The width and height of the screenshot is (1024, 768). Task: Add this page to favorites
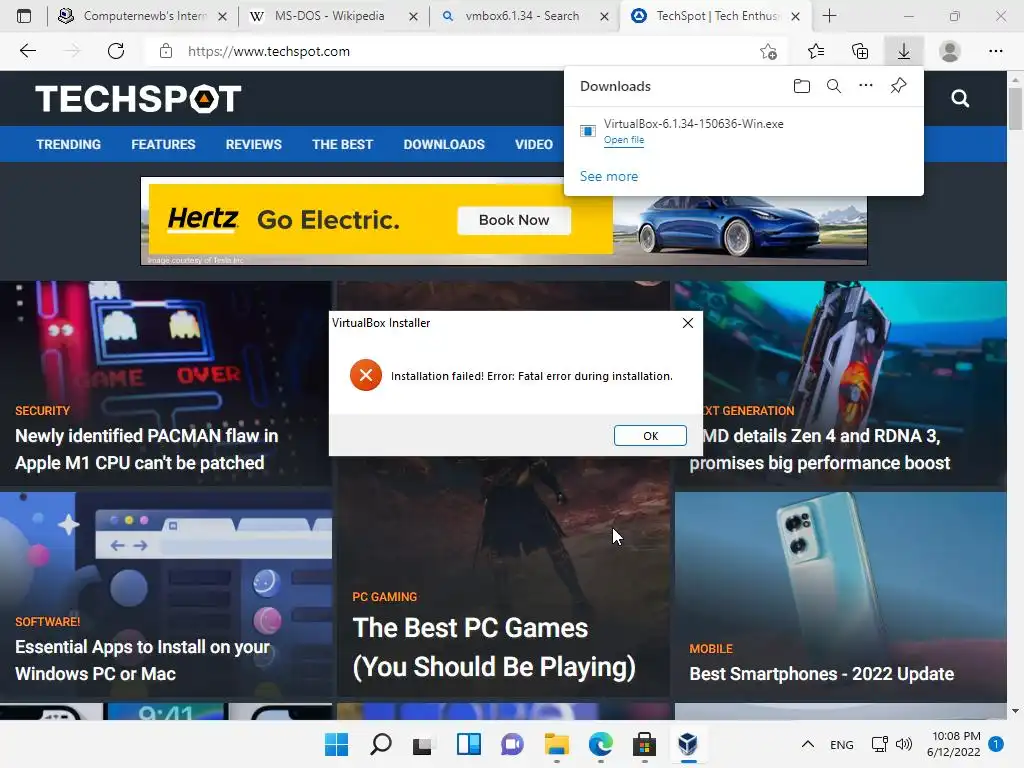coord(769,51)
